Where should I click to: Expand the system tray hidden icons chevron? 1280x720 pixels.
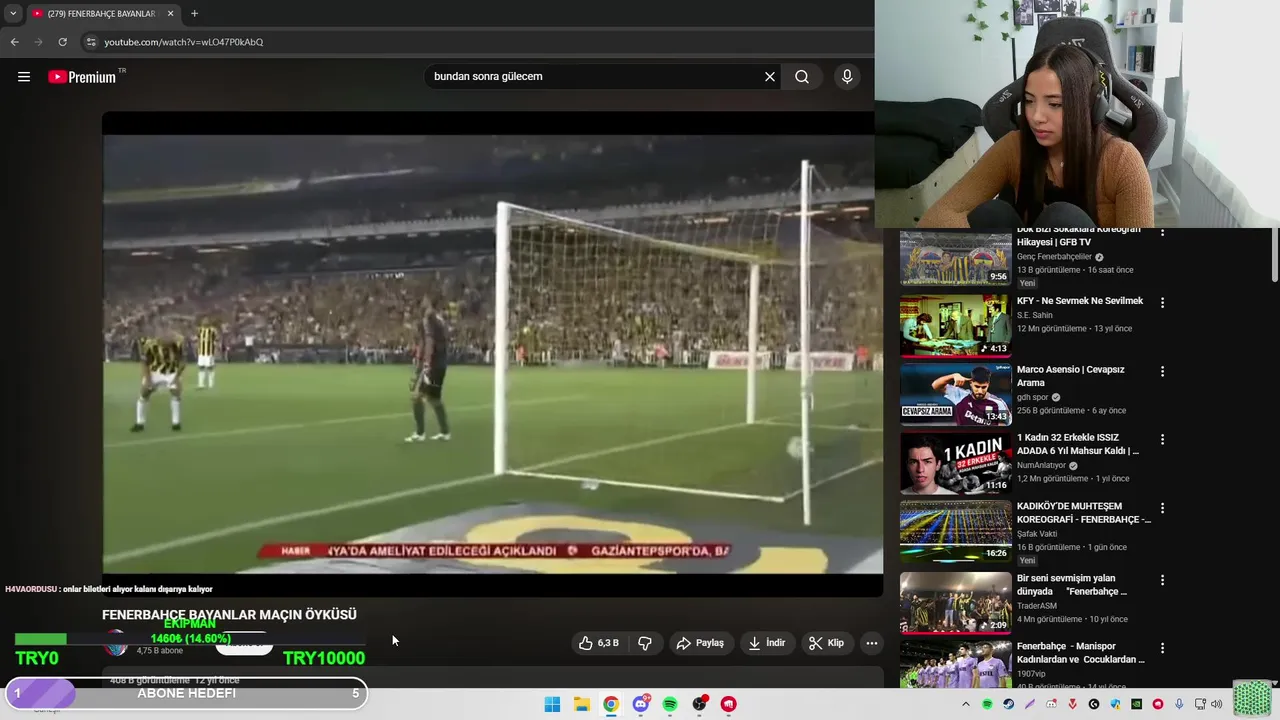point(966,704)
